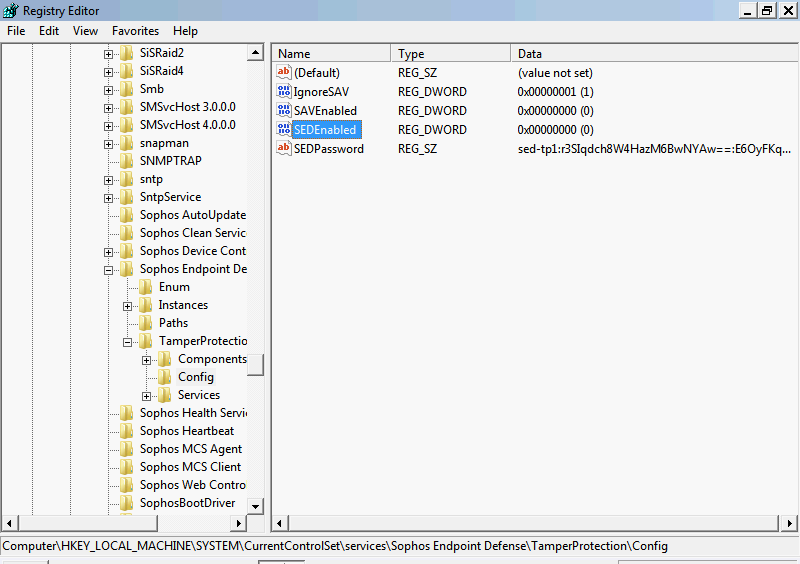Expand the Components subkey
800x564 pixels.
146,360
